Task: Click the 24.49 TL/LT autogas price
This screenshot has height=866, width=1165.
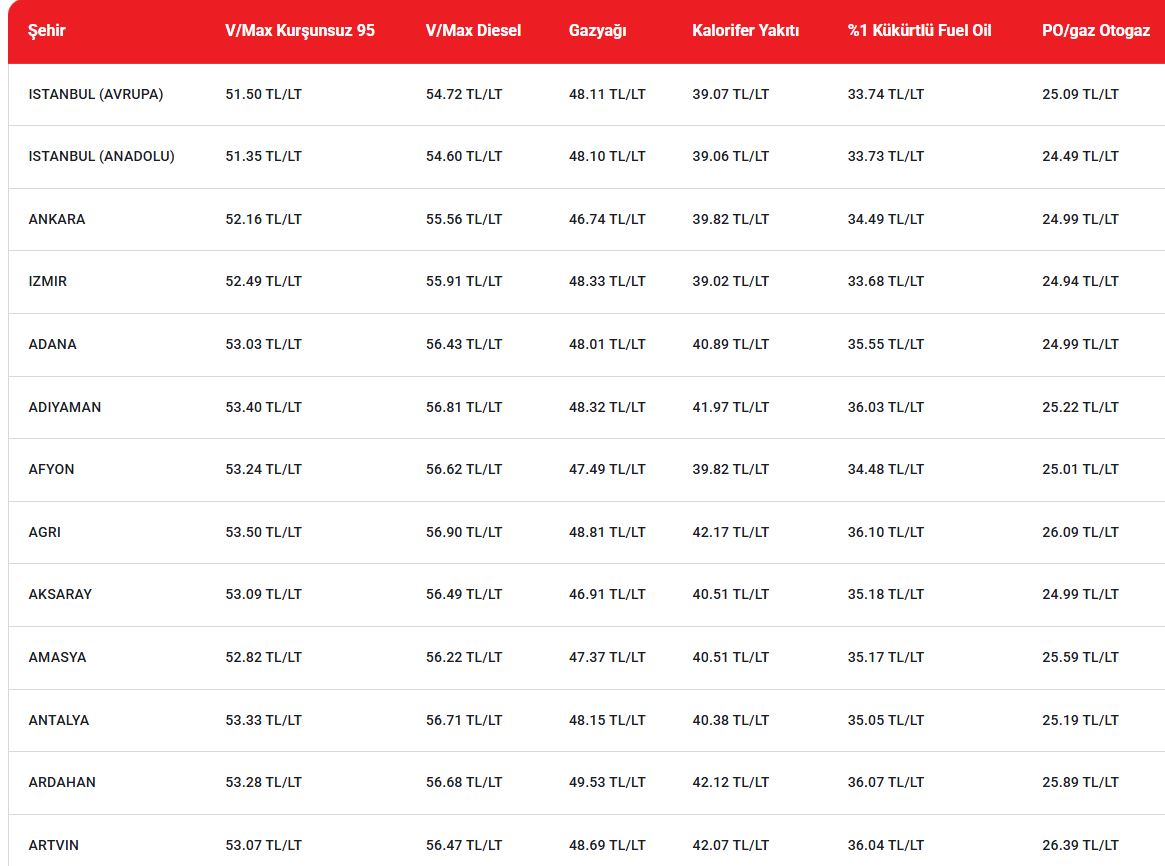Action: 1080,156
